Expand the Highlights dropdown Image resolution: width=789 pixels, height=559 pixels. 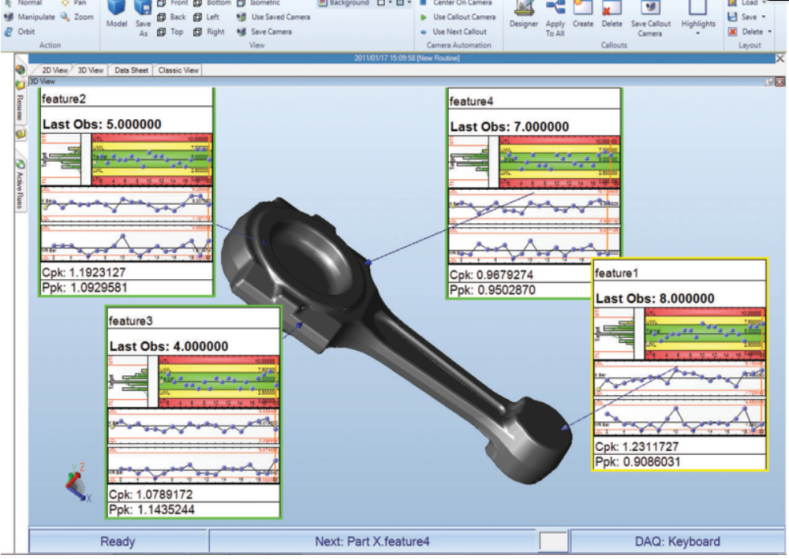pos(698,33)
